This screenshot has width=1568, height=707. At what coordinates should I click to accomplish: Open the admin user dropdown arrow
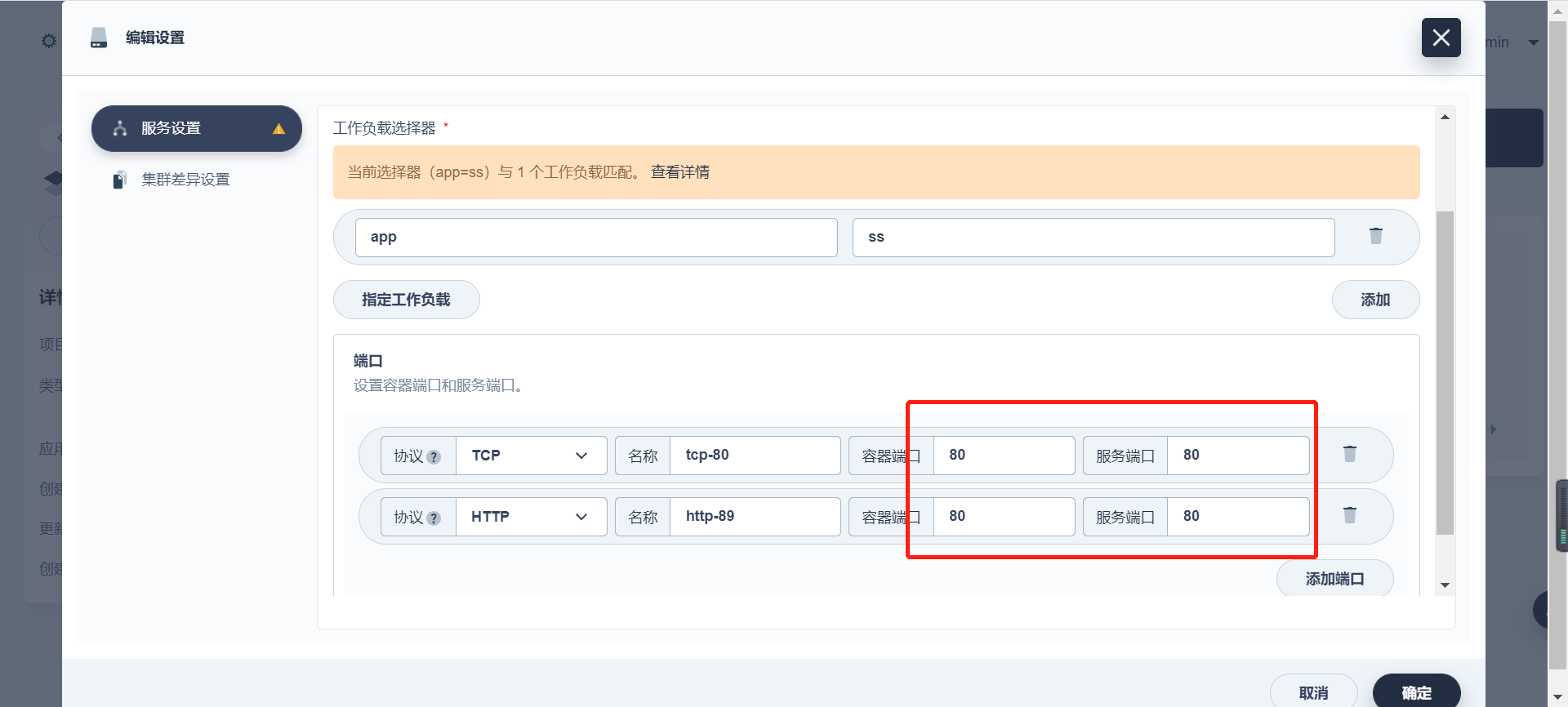coord(1533,42)
